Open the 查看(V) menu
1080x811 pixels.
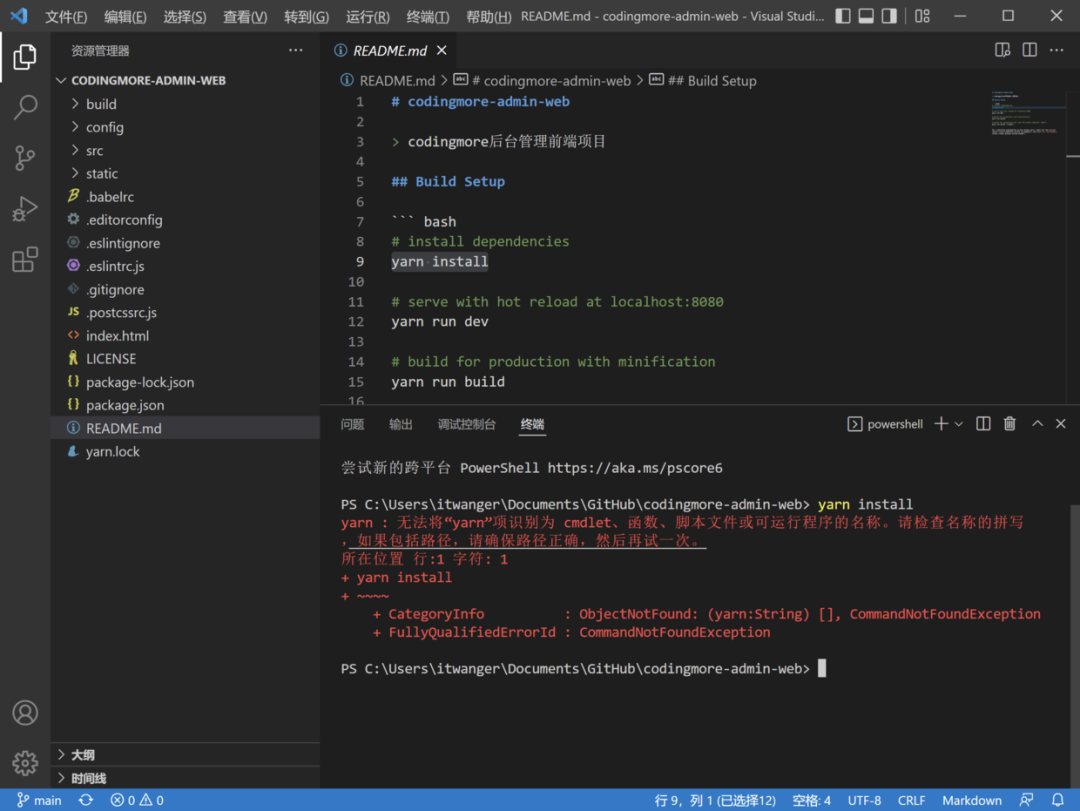click(x=245, y=17)
